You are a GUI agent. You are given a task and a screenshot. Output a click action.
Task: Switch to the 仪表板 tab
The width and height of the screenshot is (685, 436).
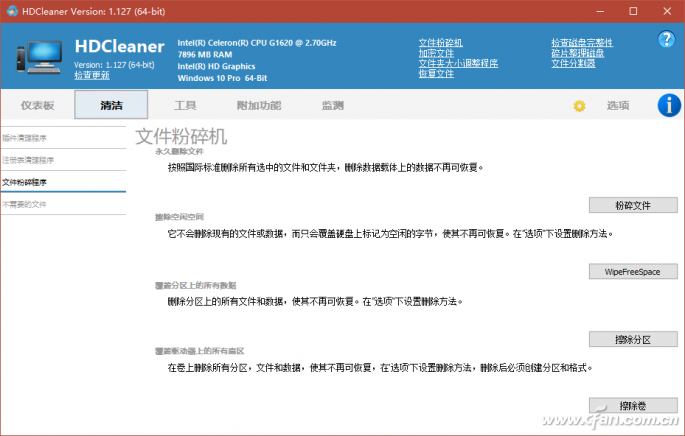pos(37,105)
